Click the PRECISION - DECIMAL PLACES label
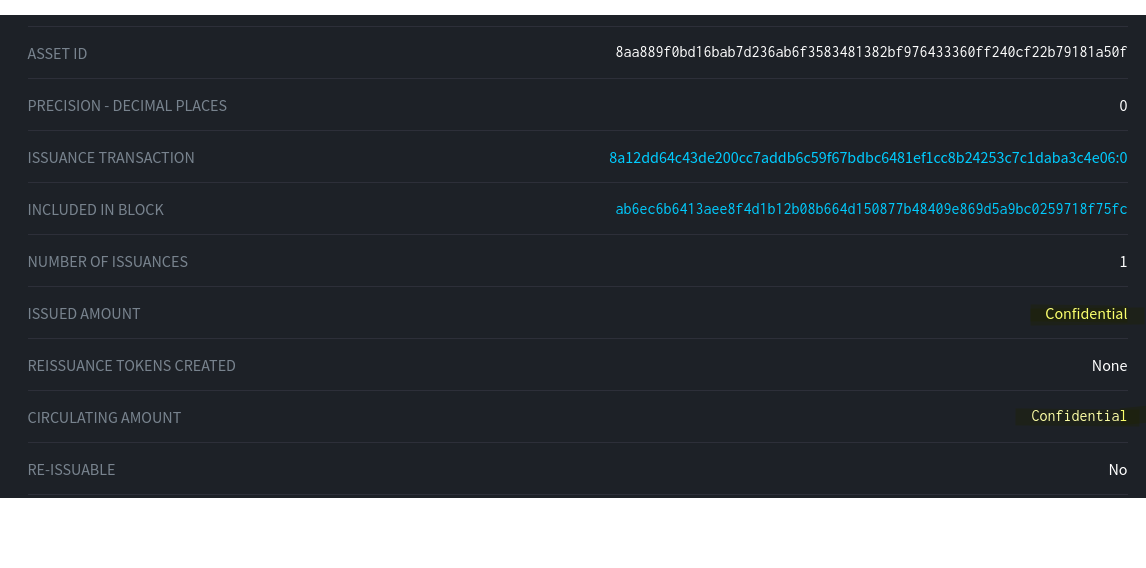This screenshot has height=568, width=1146. coord(127,106)
